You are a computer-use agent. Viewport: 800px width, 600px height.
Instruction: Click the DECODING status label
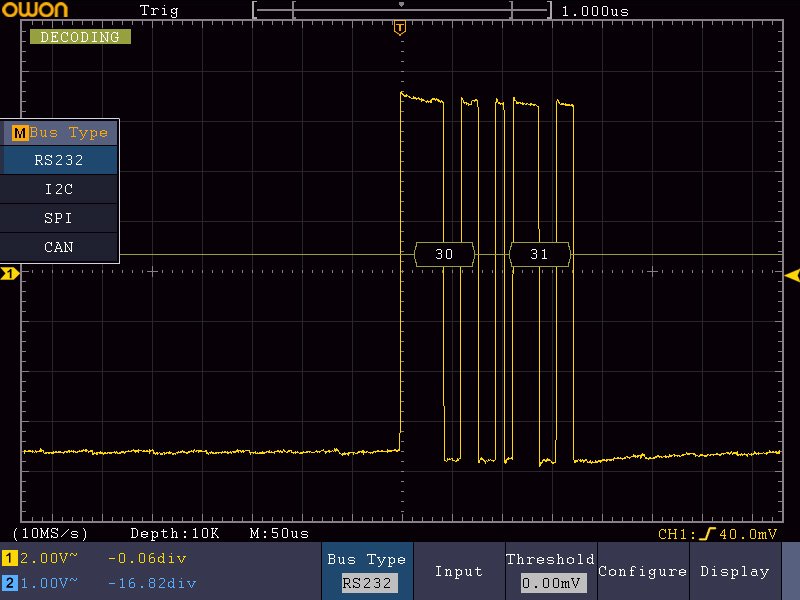[80, 37]
